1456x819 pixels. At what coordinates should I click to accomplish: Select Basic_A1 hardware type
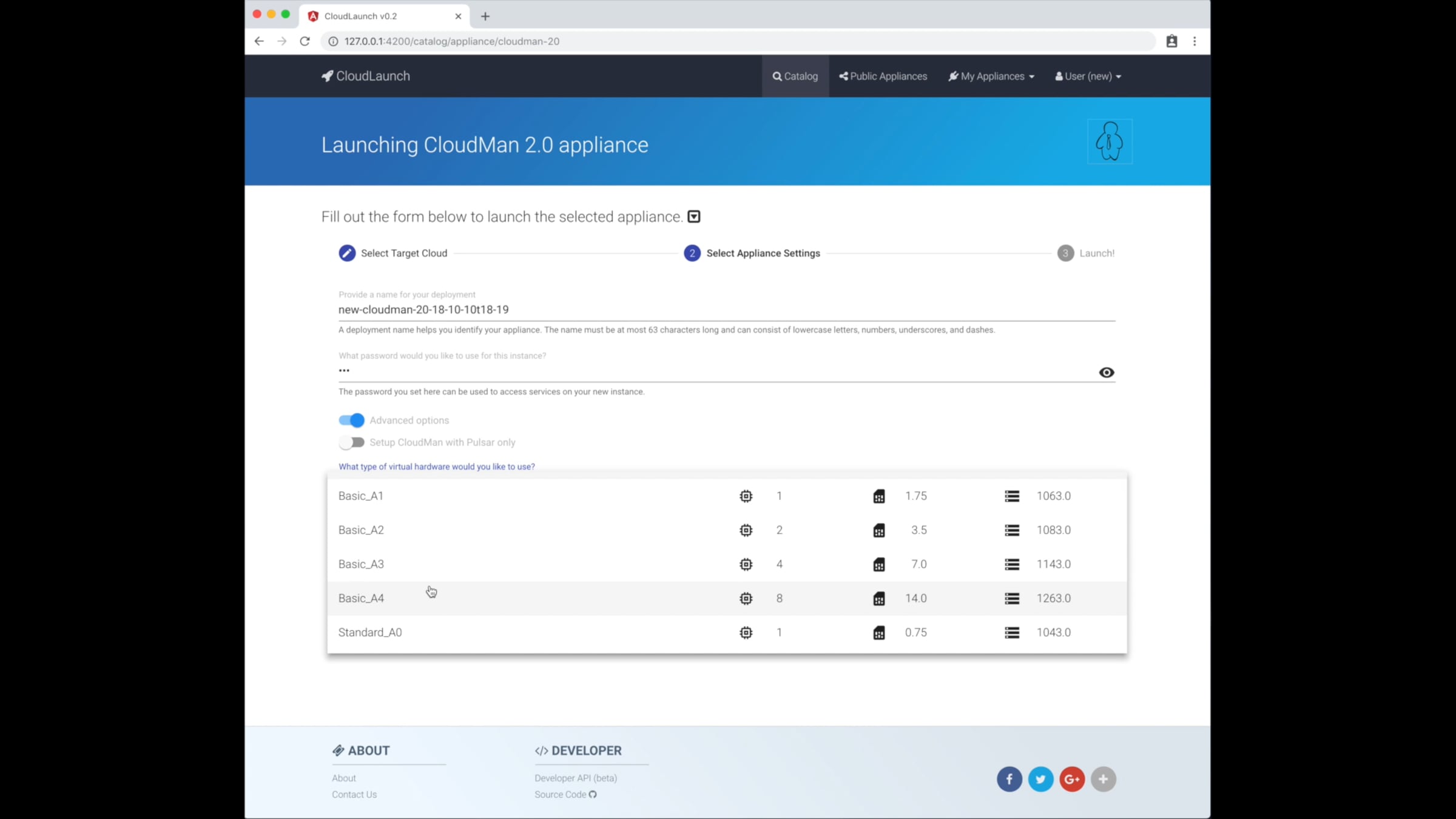(x=727, y=496)
